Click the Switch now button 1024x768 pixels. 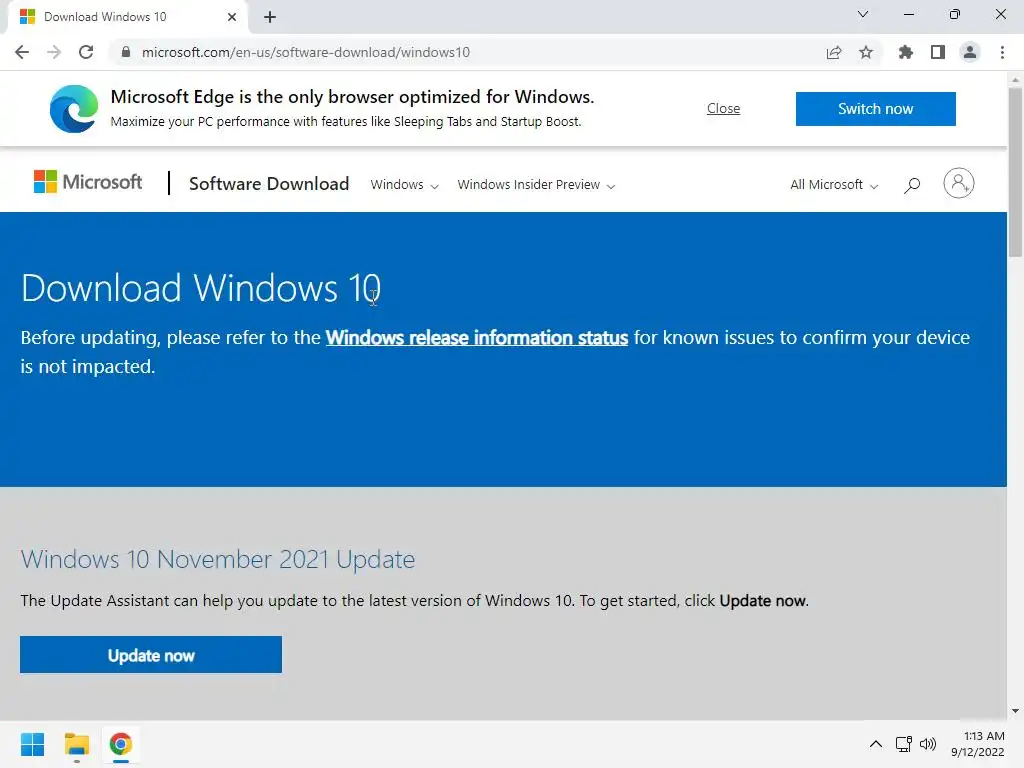coord(876,108)
